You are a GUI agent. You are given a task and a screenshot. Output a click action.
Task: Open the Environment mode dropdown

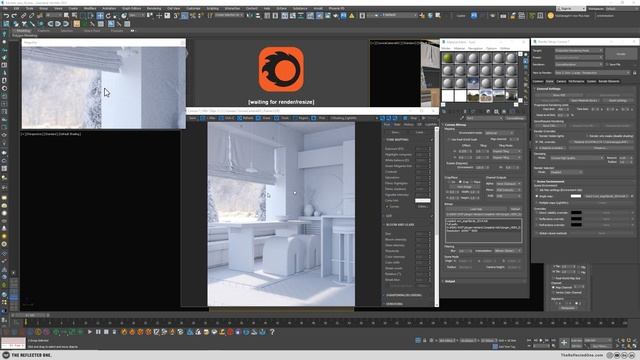click(499, 133)
